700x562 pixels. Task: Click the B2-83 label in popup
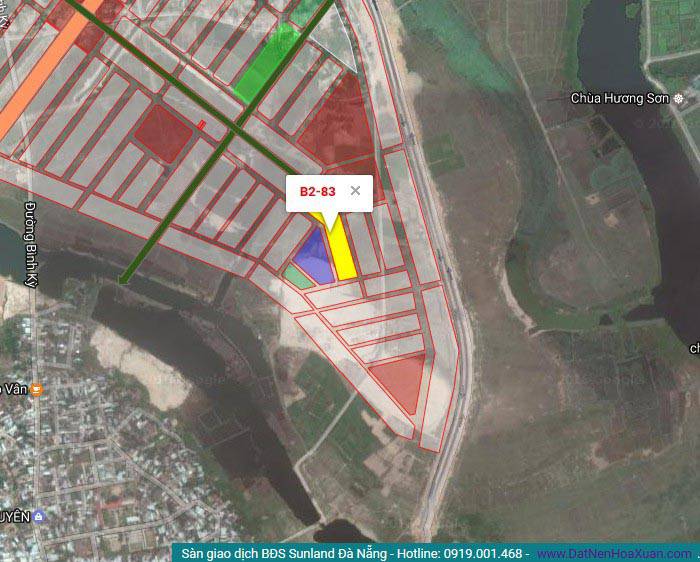point(317,192)
